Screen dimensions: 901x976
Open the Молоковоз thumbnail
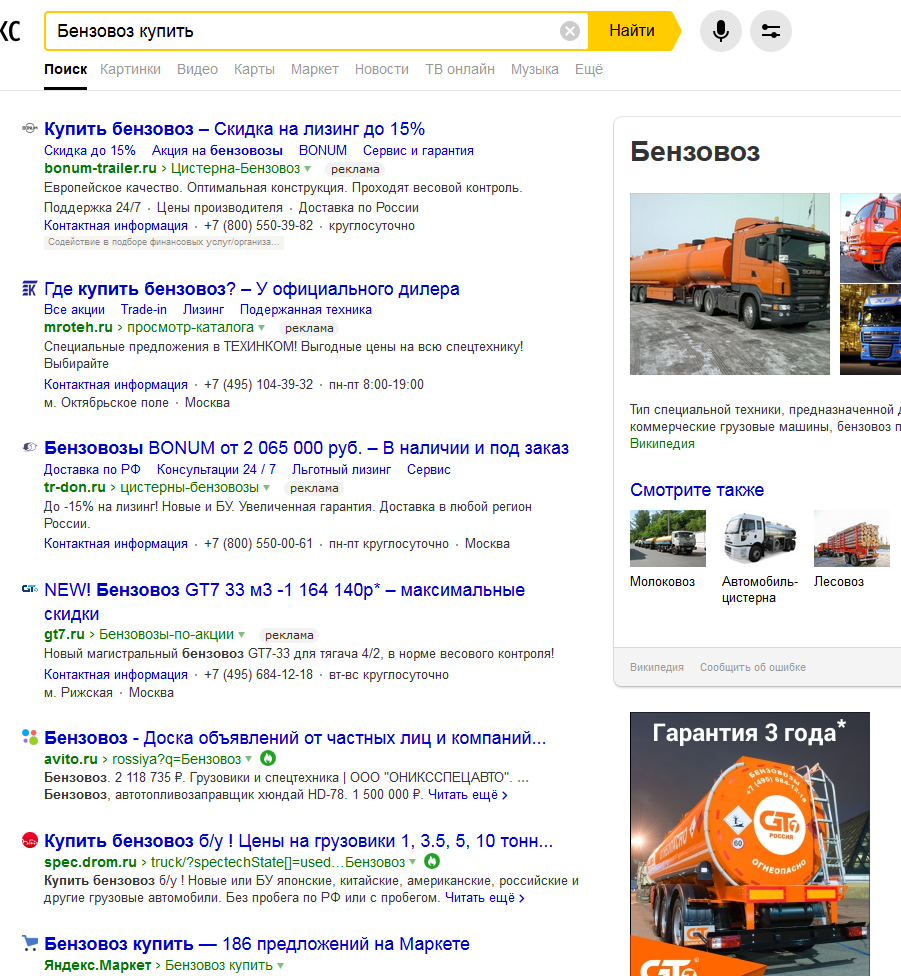(668, 538)
